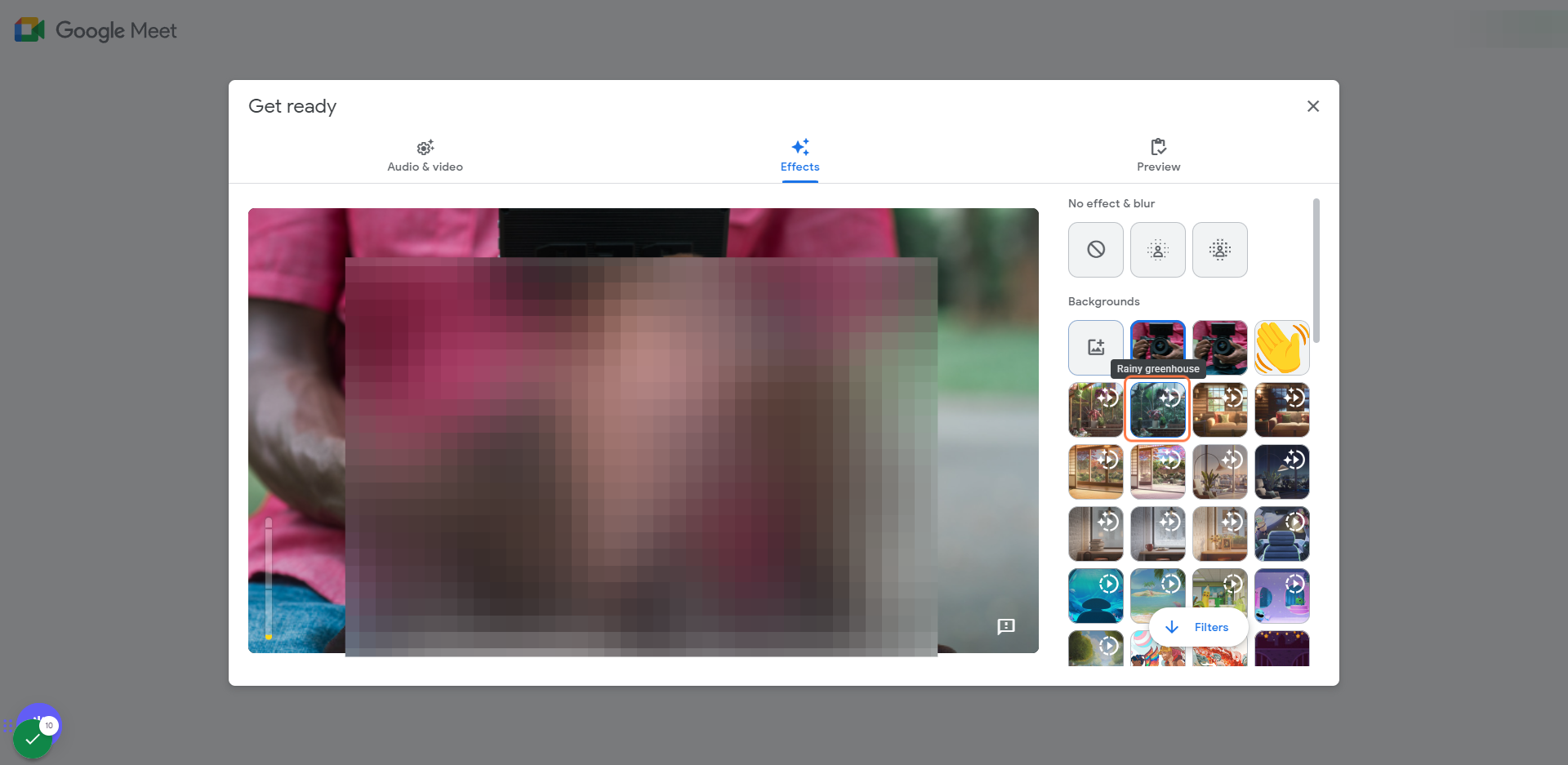1568x765 pixels.
Task: Apply the Rainy greenhouse animated background
Action: 1158,410
